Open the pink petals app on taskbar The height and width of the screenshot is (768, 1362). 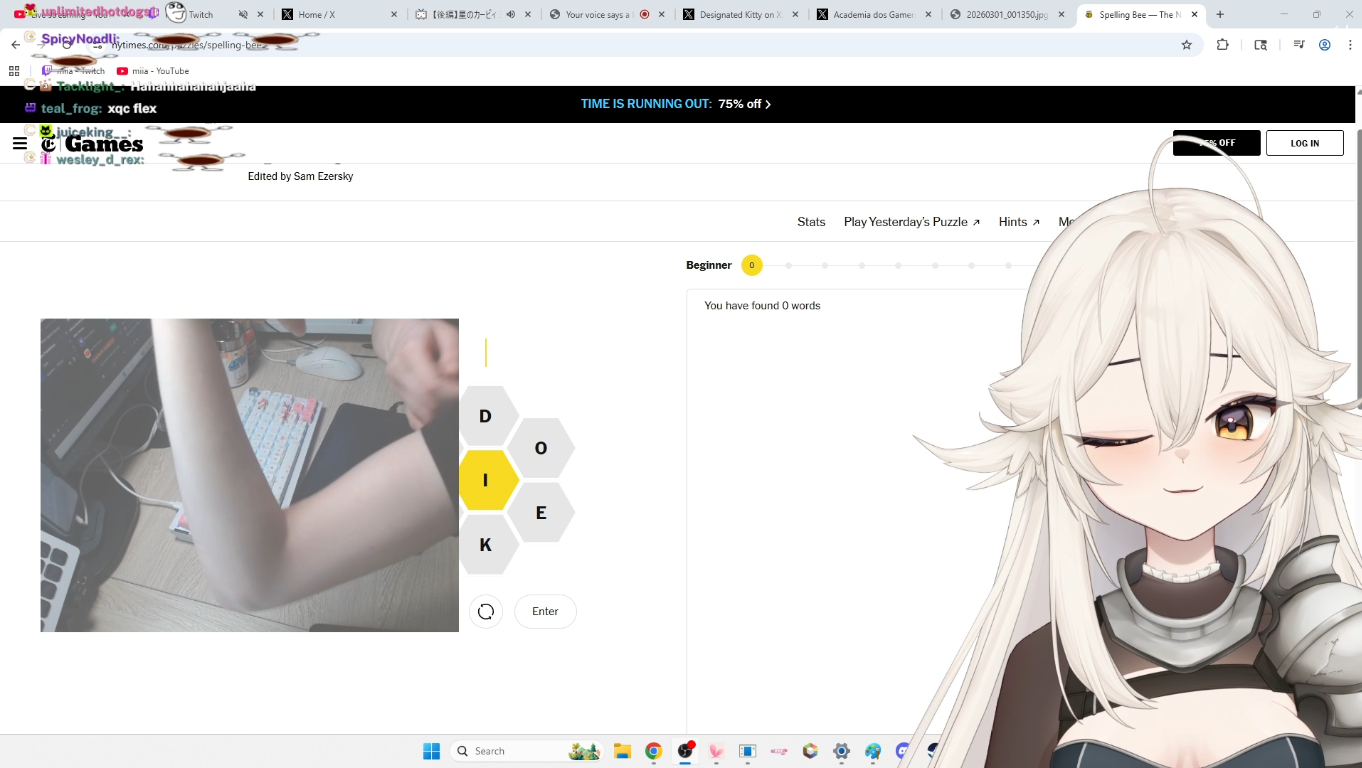point(717,751)
